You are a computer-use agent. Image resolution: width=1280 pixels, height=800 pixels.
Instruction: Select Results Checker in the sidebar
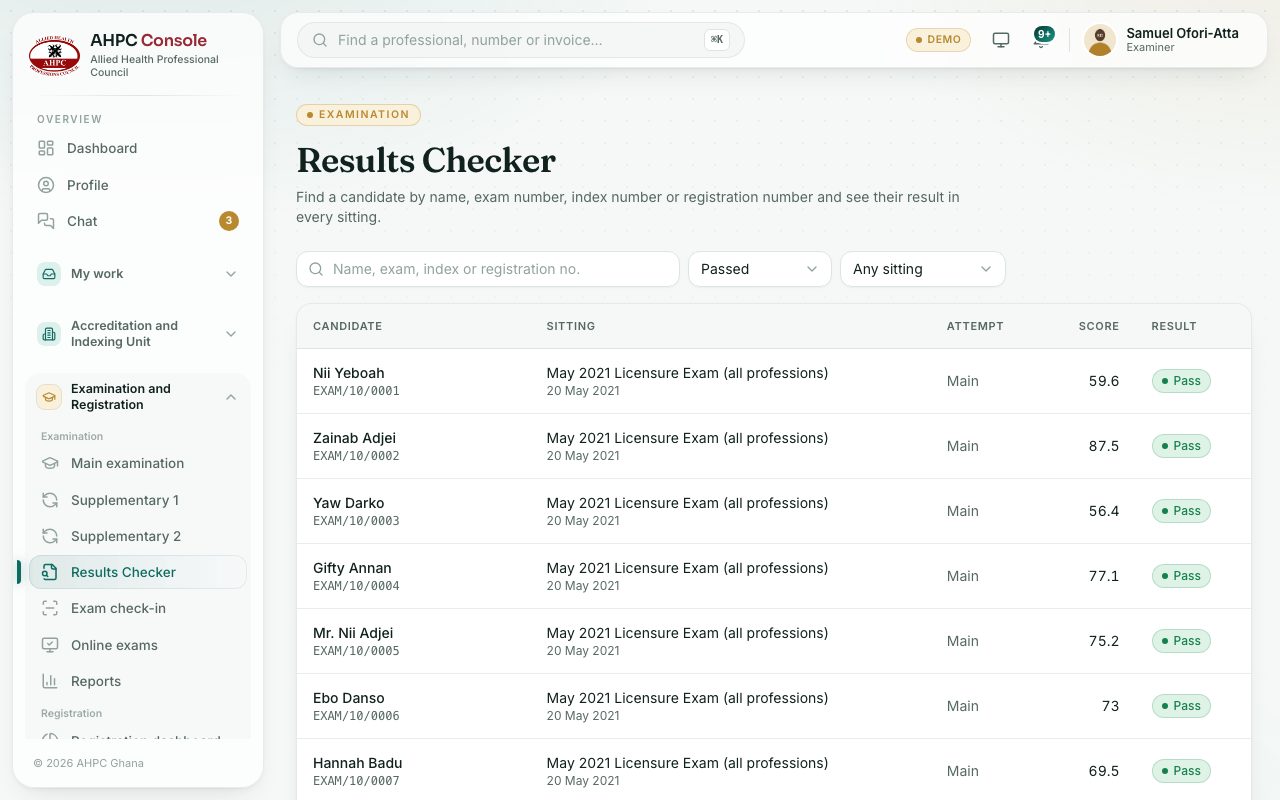click(x=138, y=572)
